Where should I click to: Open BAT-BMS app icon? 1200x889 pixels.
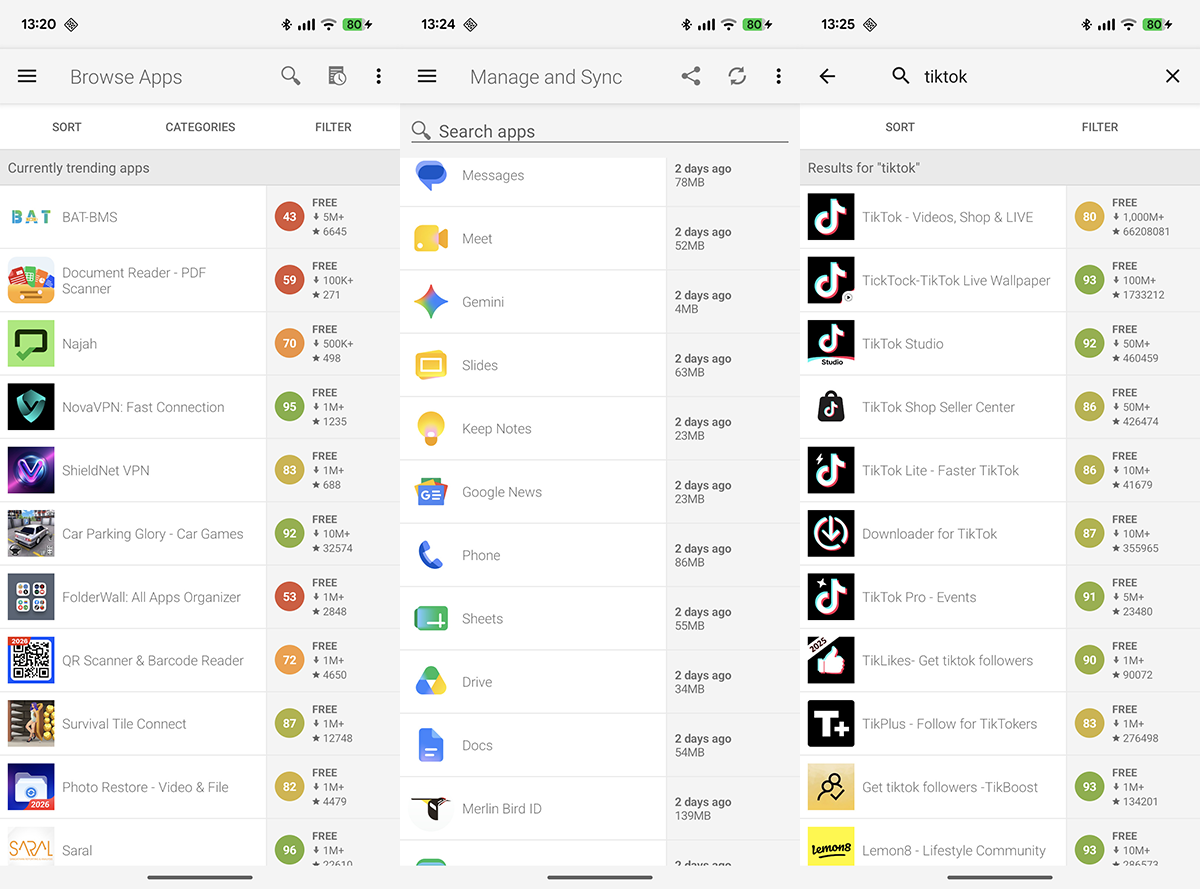[31, 217]
